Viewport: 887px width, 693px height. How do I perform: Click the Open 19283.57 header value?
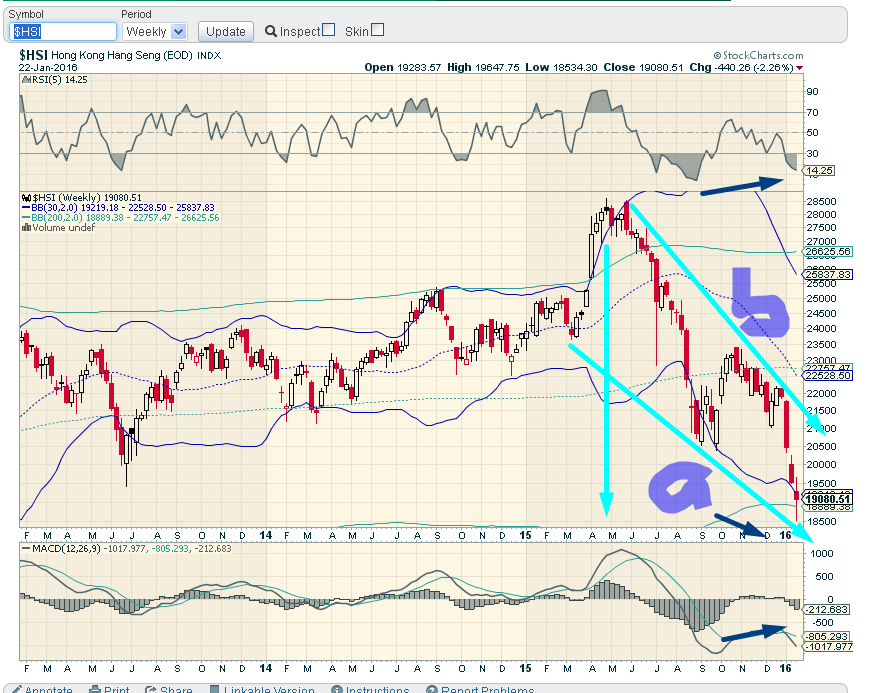point(403,67)
